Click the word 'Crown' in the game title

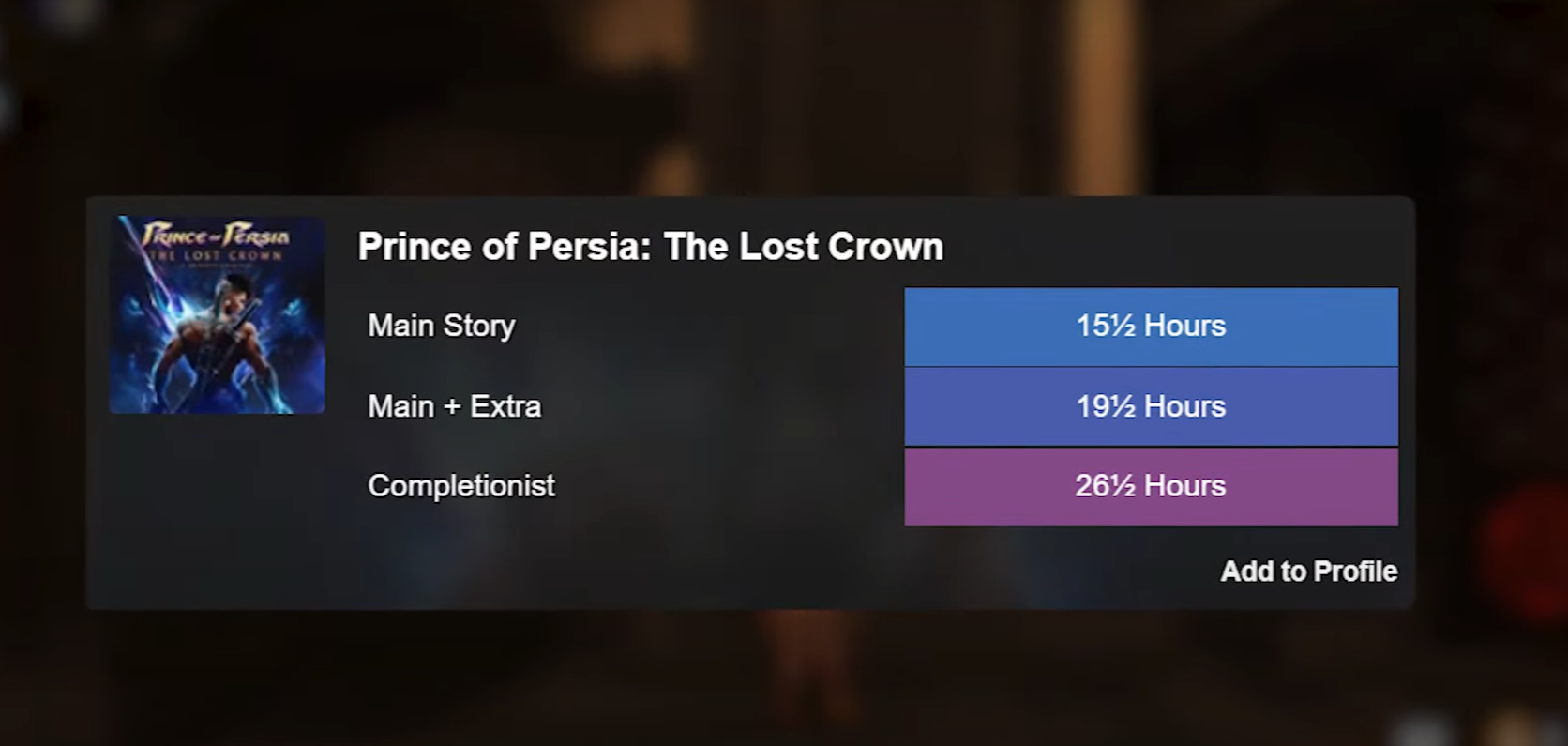885,247
